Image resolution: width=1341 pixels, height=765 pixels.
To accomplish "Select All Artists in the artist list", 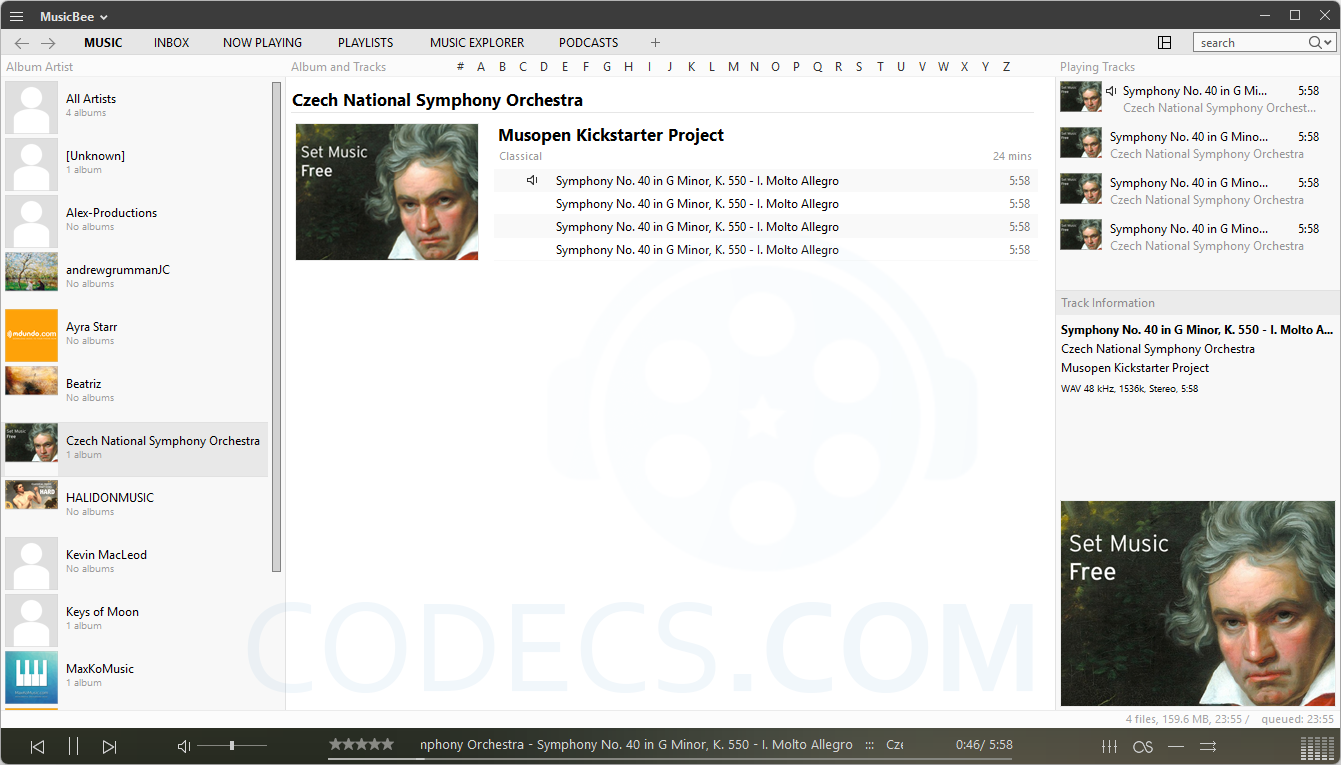I will (x=136, y=106).
